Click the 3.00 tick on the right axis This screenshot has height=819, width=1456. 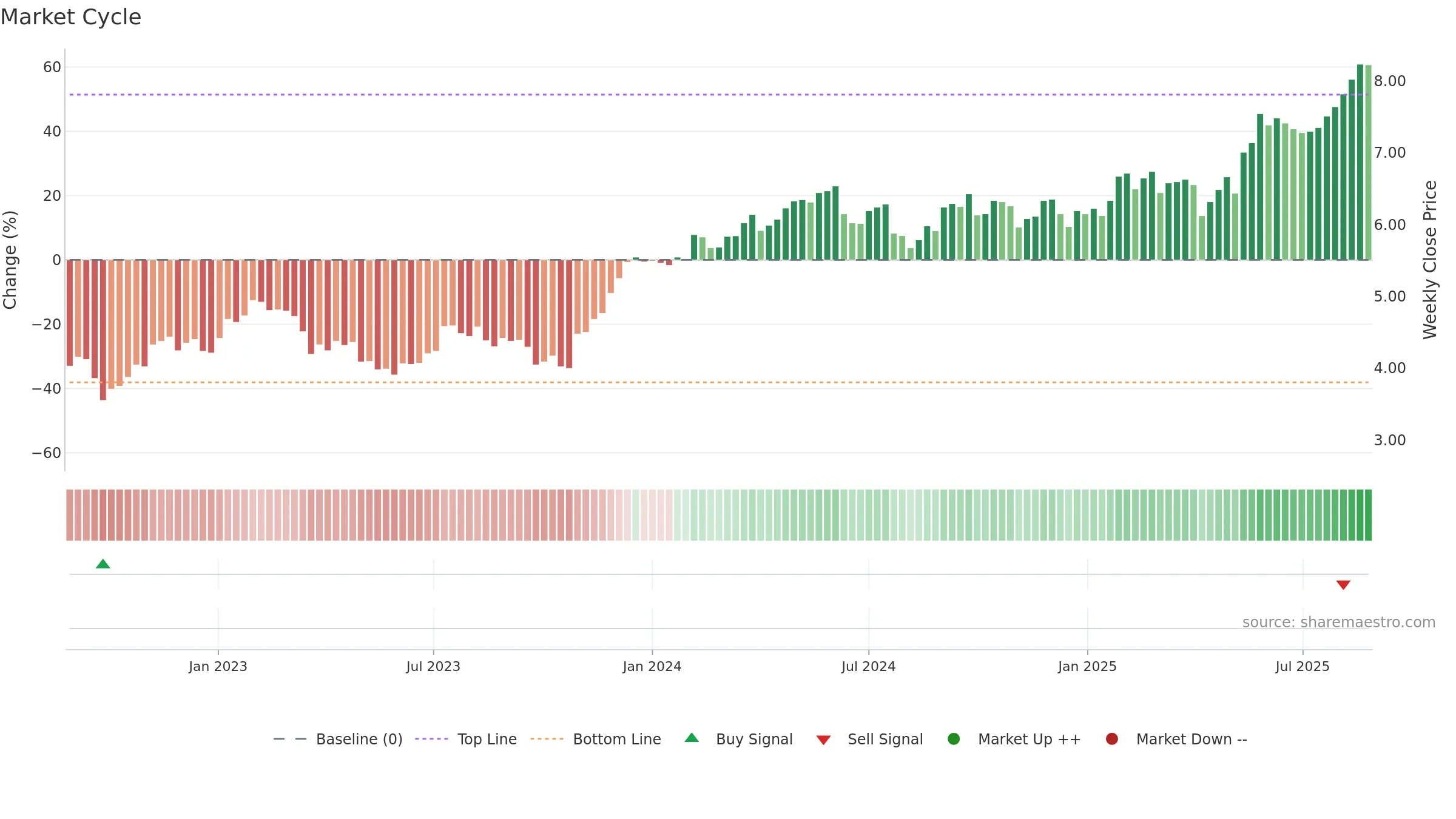[1390, 440]
